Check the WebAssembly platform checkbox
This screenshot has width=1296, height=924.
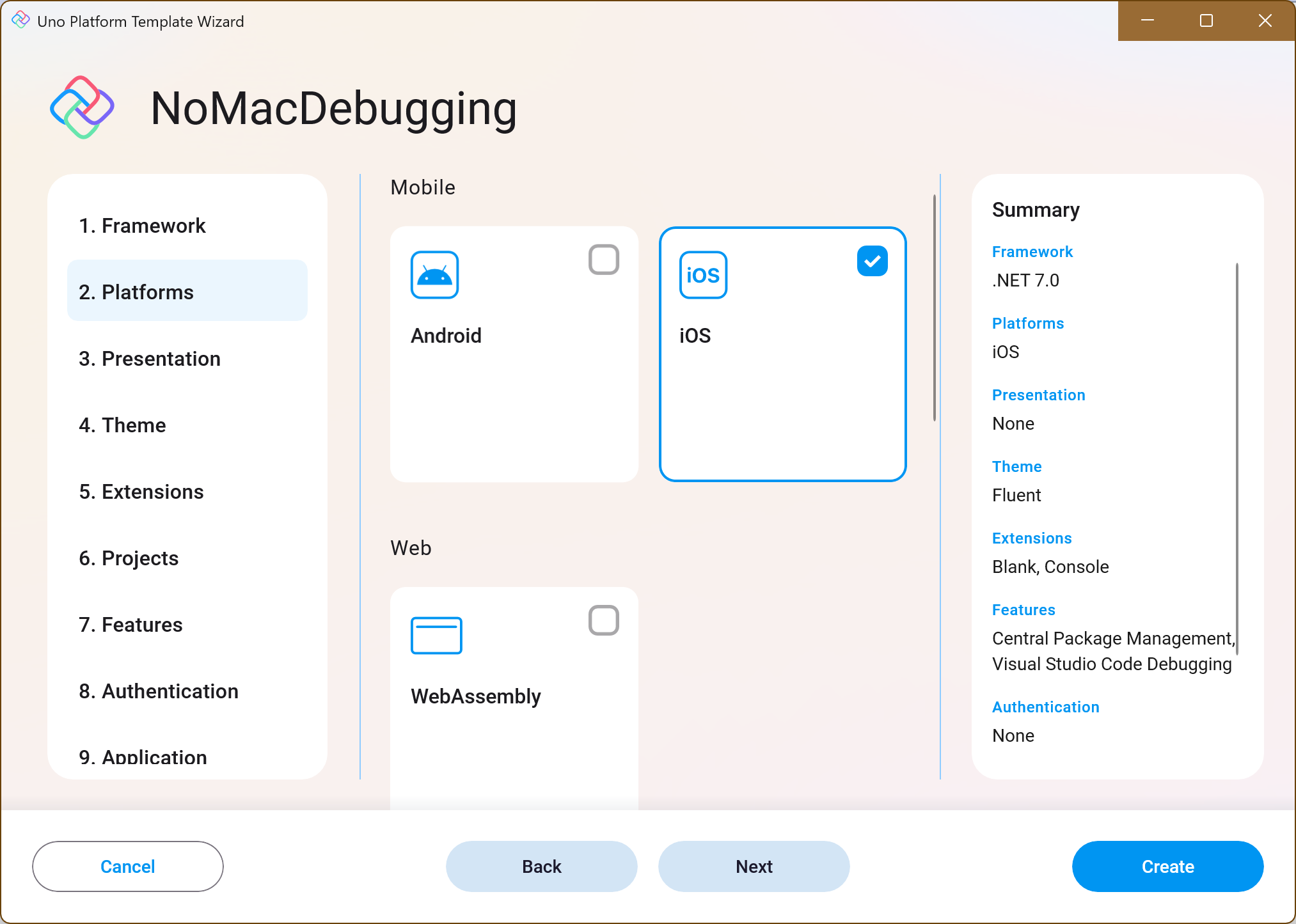[603, 620]
